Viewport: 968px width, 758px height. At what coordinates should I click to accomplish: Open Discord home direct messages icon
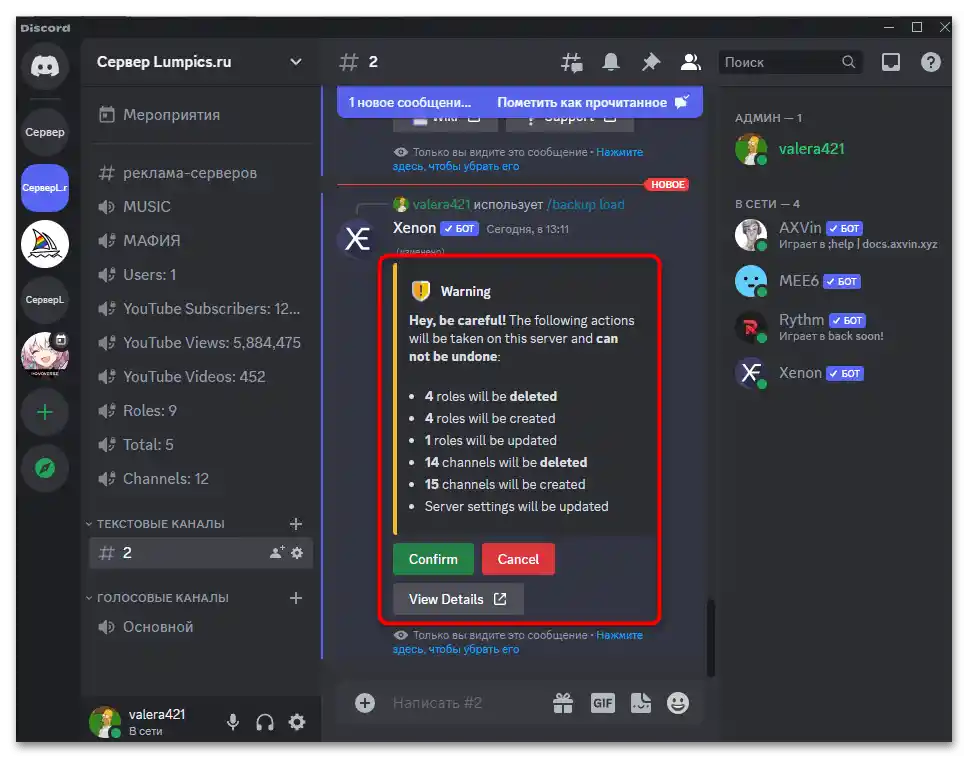[45, 66]
